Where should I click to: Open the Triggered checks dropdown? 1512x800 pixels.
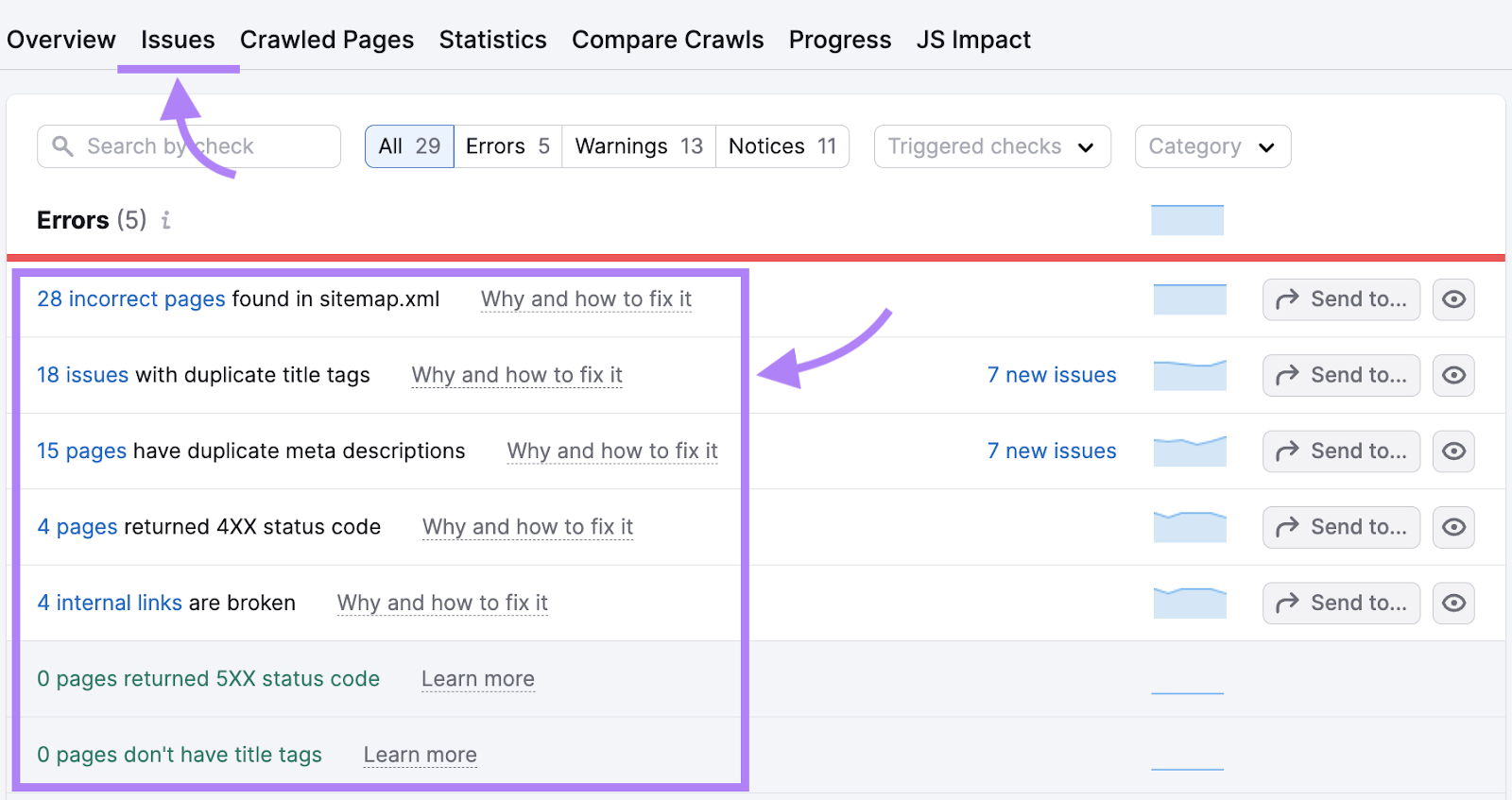[991, 146]
